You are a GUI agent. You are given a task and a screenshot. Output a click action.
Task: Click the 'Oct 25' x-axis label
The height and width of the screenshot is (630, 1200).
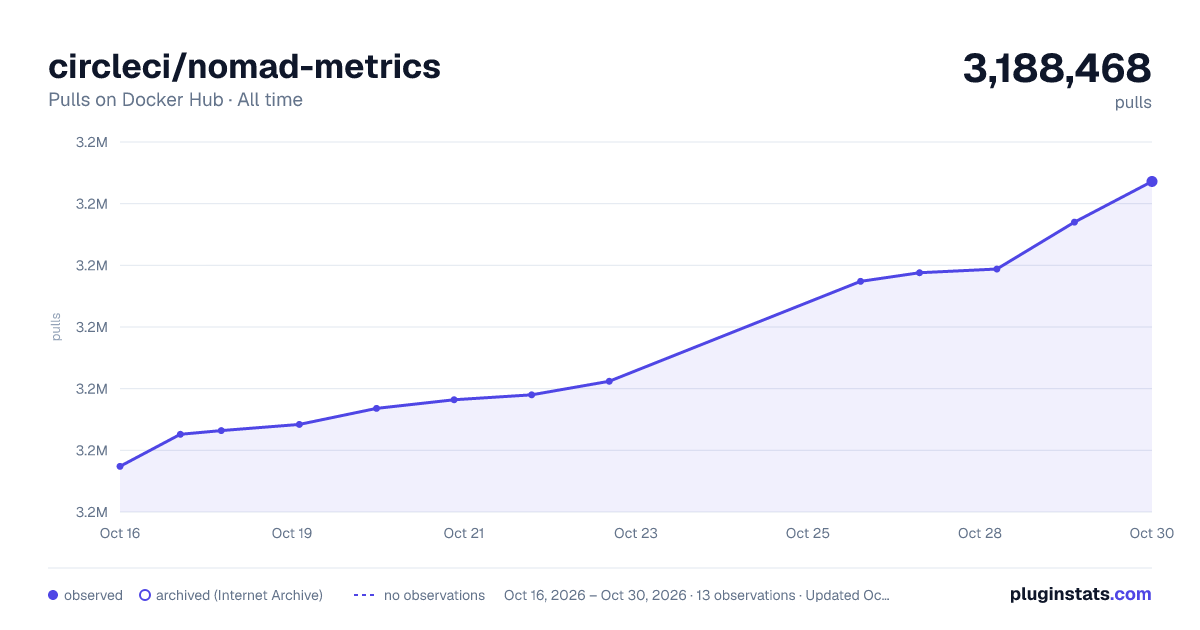(x=808, y=533)
